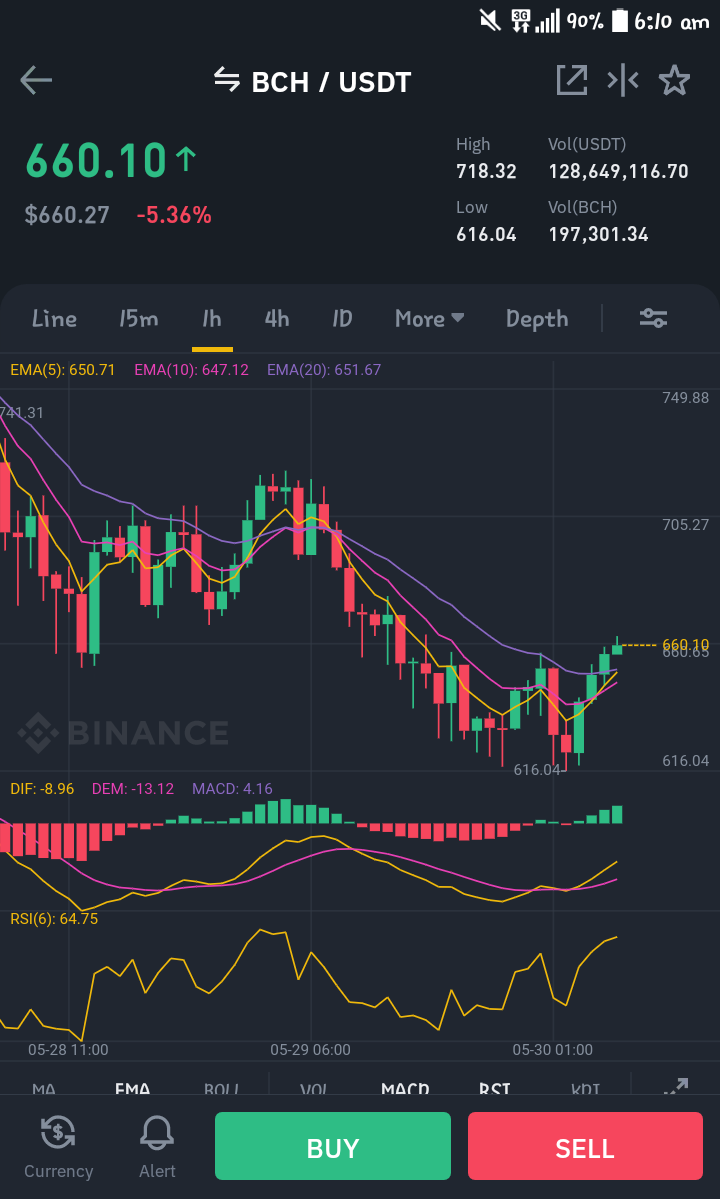Toggle the RSI indicator
The height and width of the screenshot is (1199, 720).
(x=495, y=1088)
